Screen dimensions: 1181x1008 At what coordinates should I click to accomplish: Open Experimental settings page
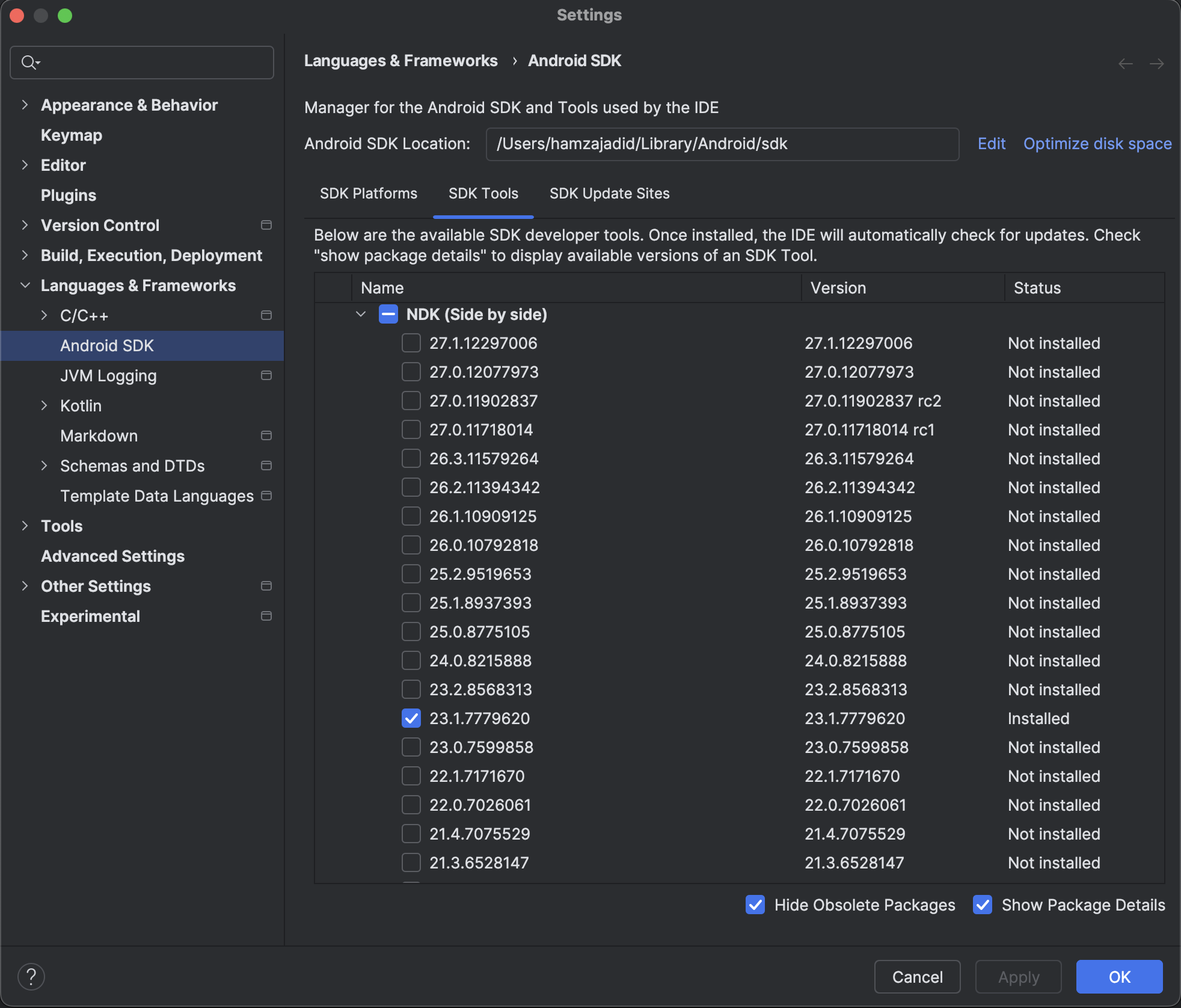tap(90, 616)
